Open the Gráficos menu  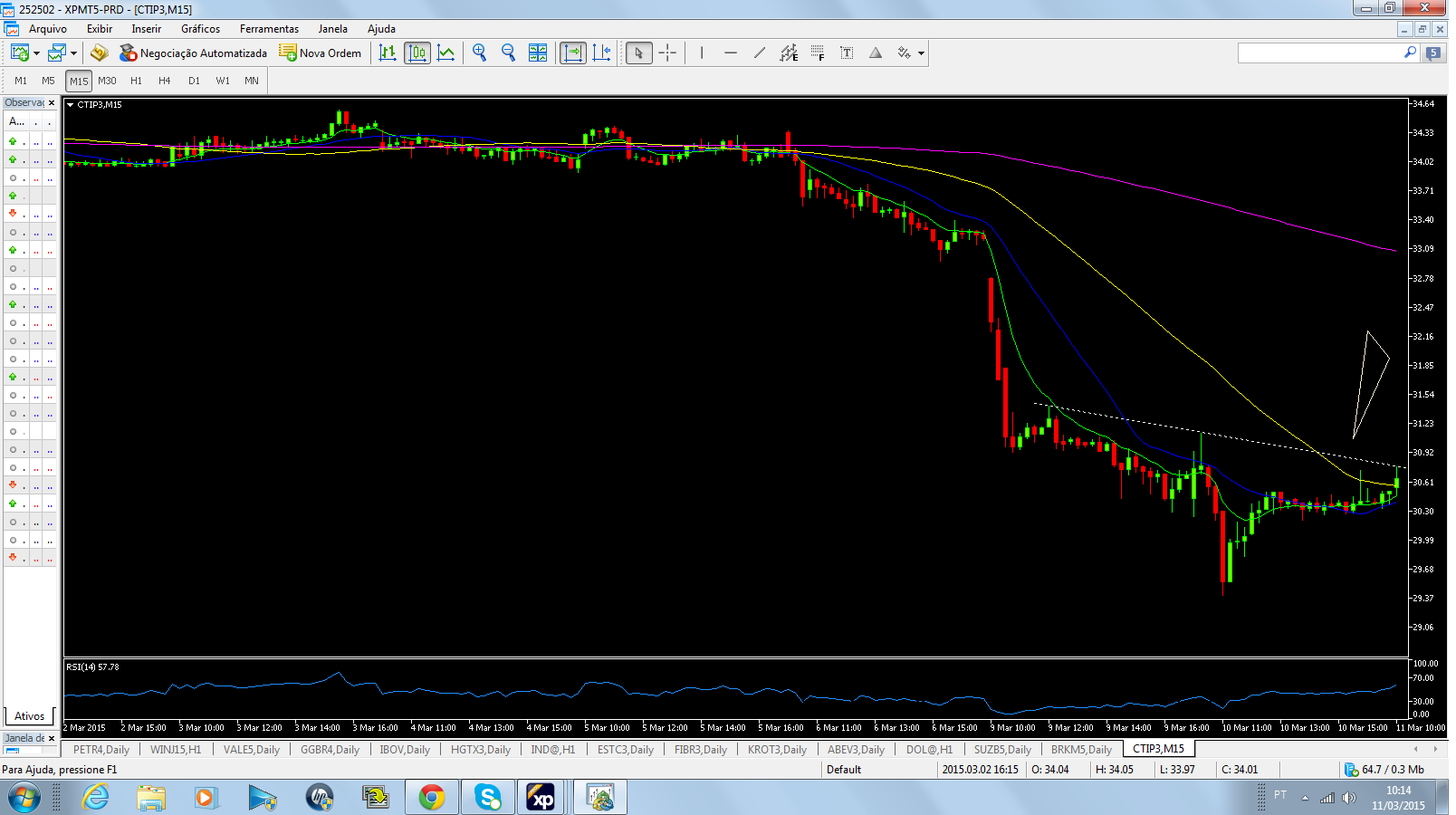pos(200,29)
